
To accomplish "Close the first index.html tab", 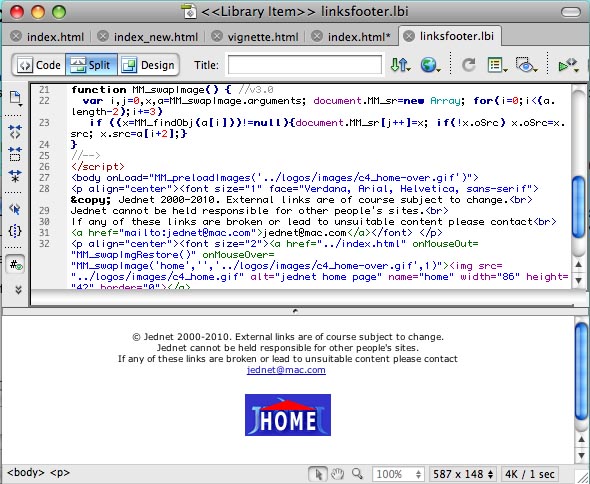I will click(16, 36).
